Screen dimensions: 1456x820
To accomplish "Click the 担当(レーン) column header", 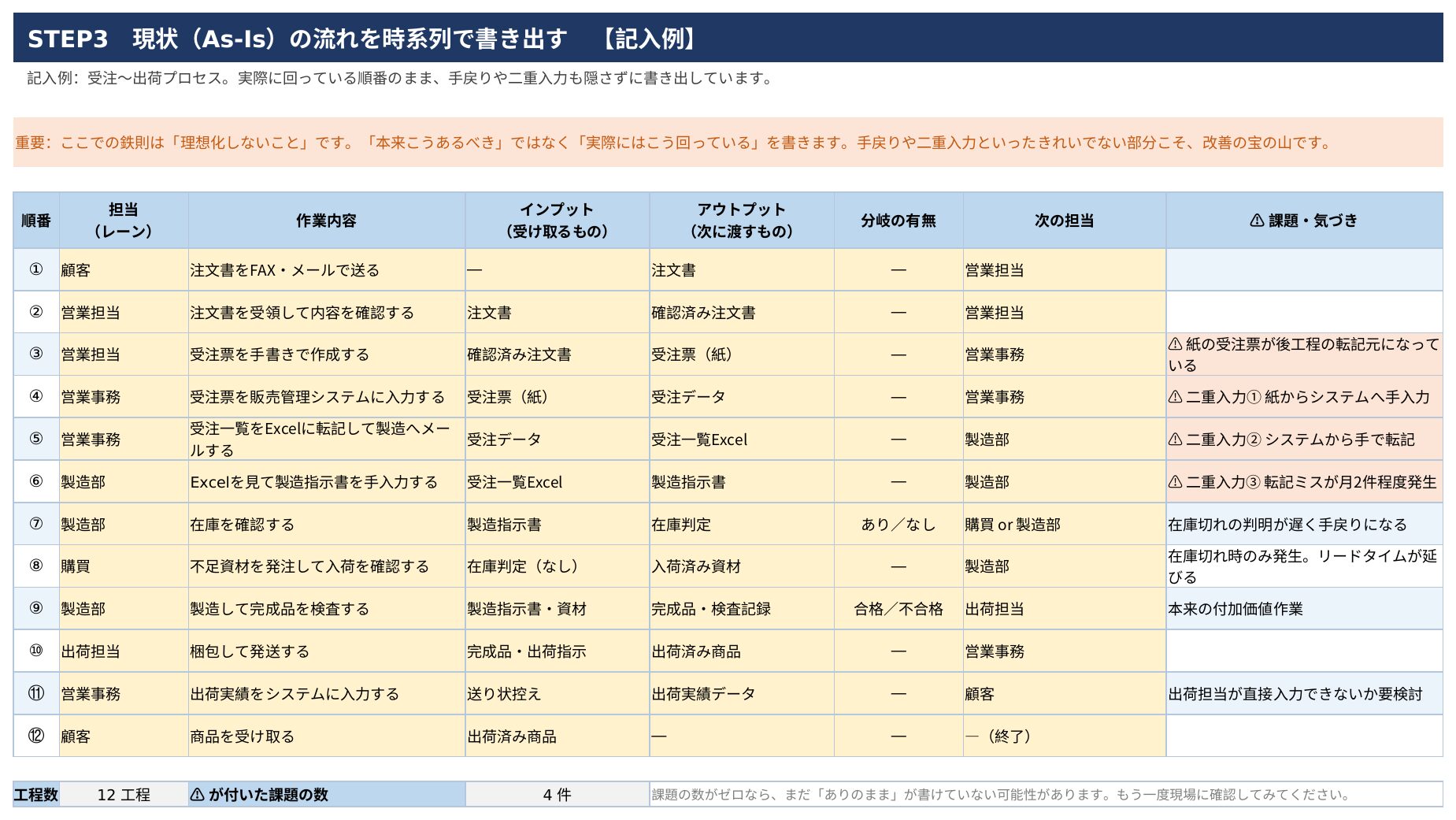I will click(124, 221).
